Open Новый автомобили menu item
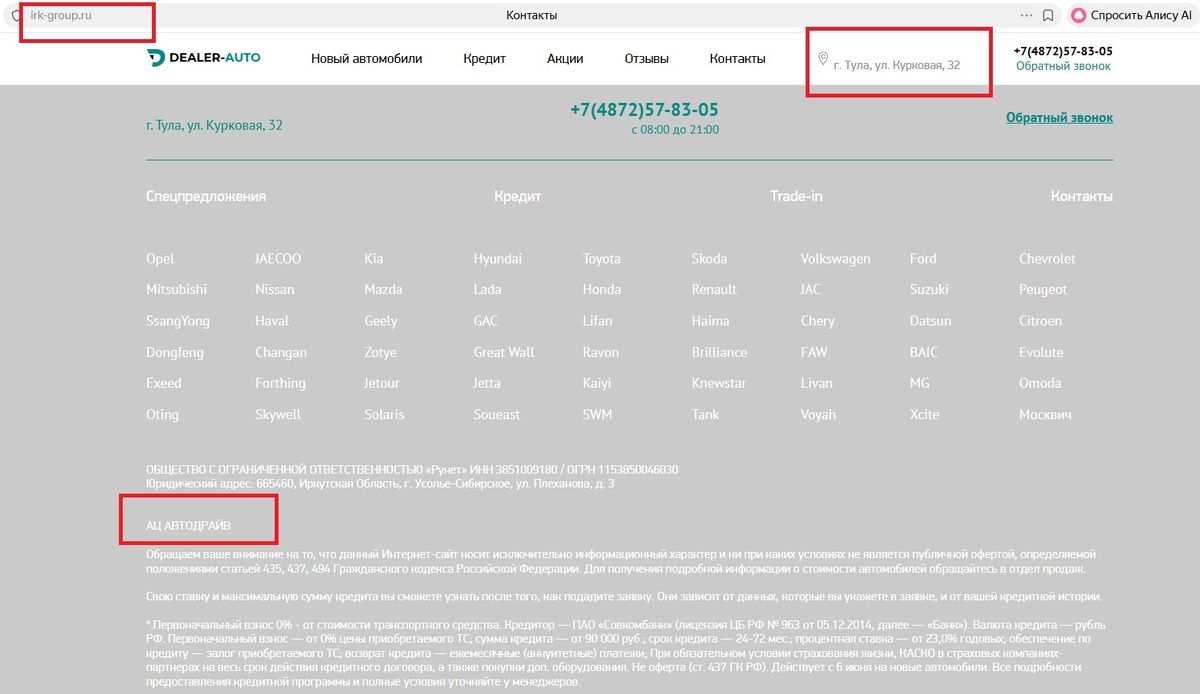Viewport: 1200px width, 694px height. [x=367, y=59]
